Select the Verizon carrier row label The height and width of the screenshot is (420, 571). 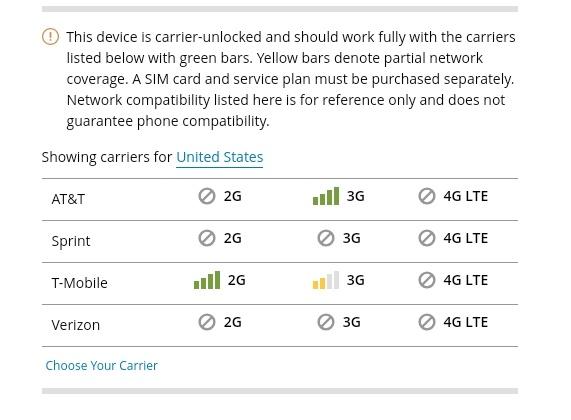[x=75, y=325]
